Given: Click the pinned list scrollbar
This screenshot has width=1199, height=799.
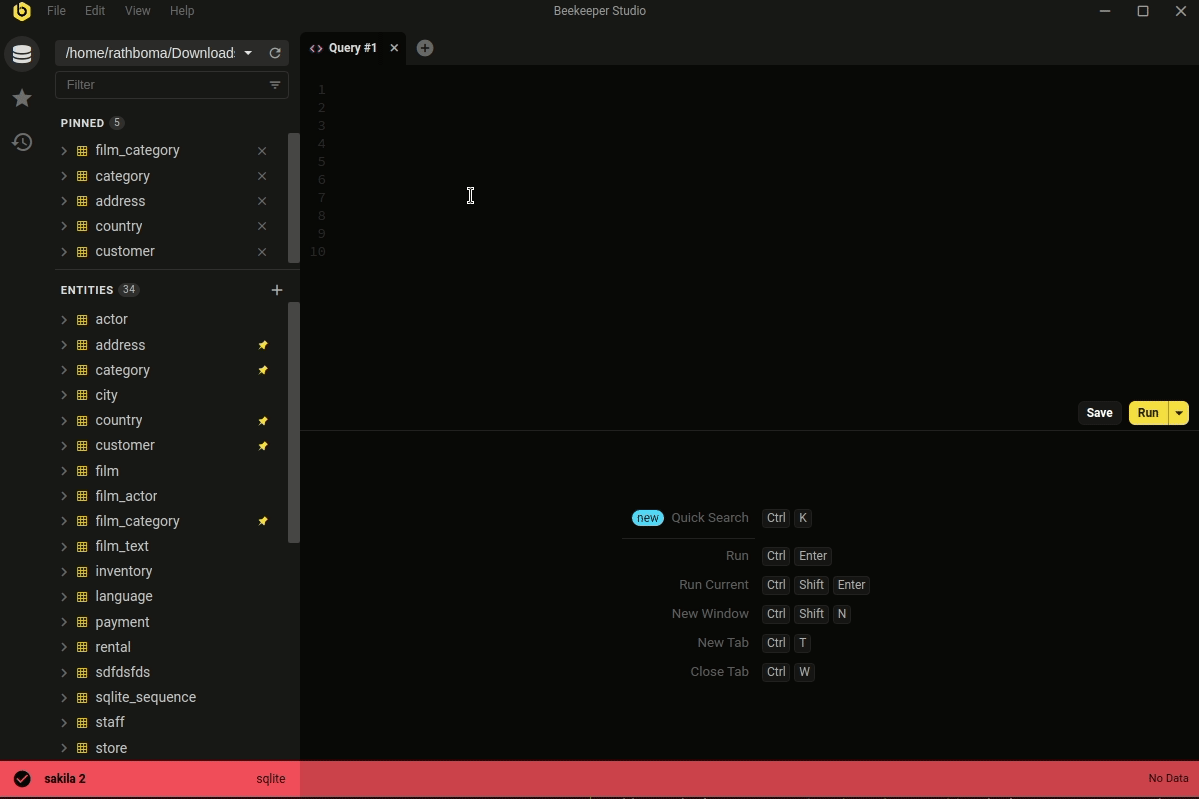Looking at the screenshot, I should [x=294, y=198].
